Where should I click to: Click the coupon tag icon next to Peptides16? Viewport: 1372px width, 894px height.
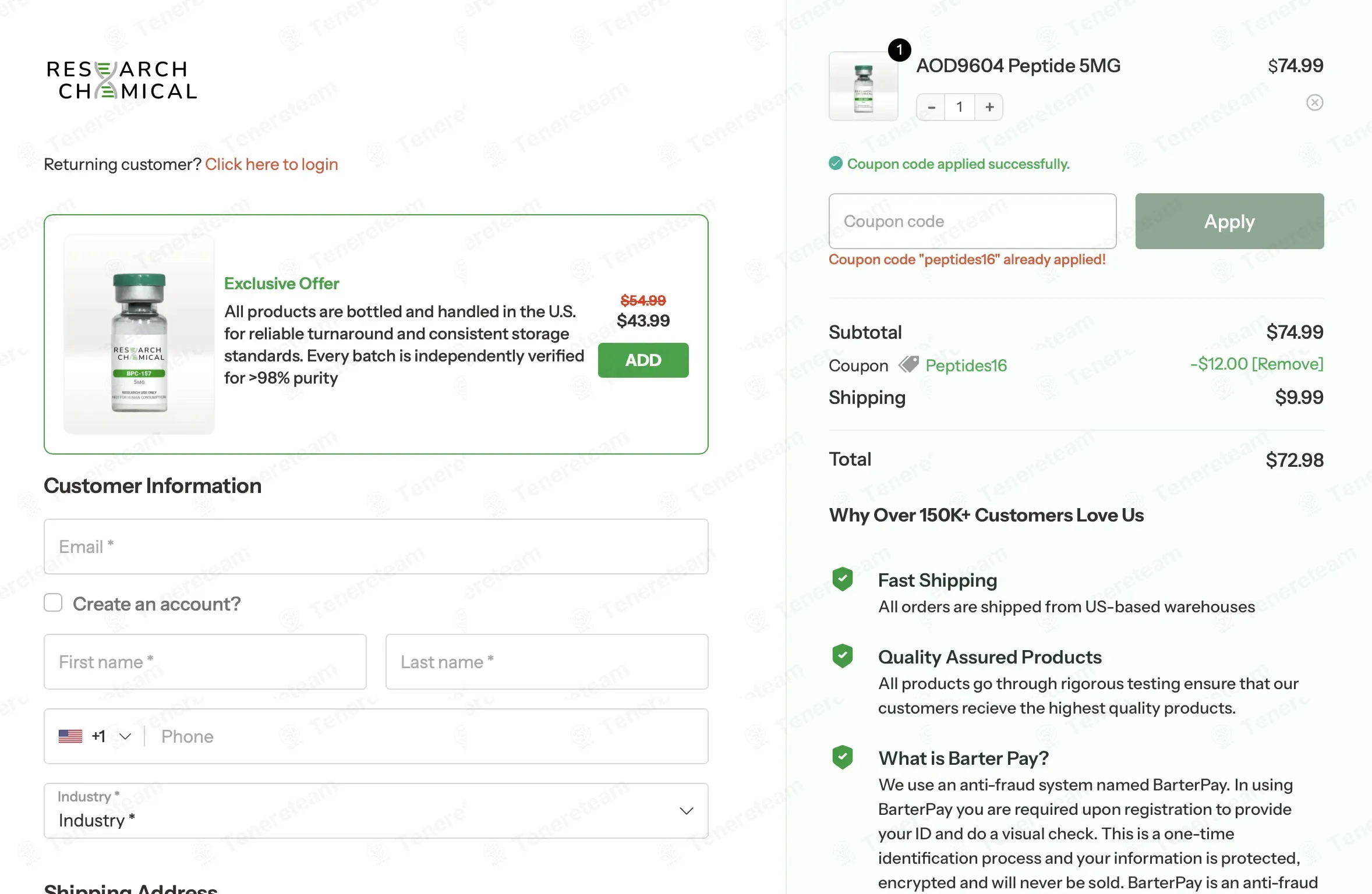point(908,365)
